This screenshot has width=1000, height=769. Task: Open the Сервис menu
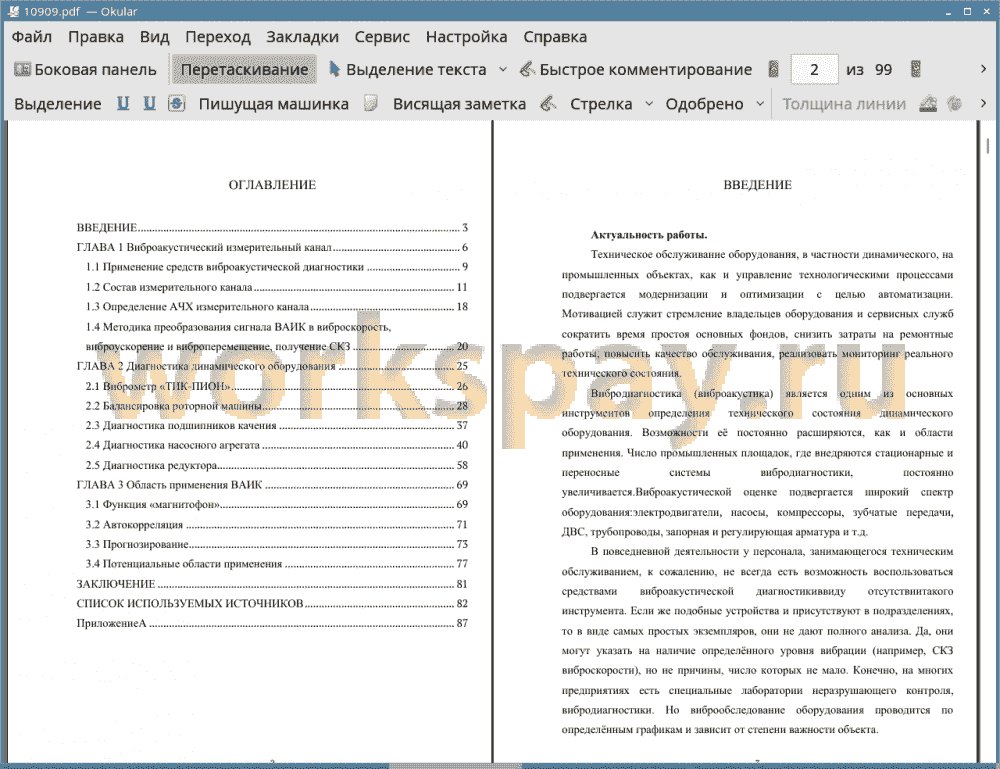pyautogui.click(x=382, y=37)
